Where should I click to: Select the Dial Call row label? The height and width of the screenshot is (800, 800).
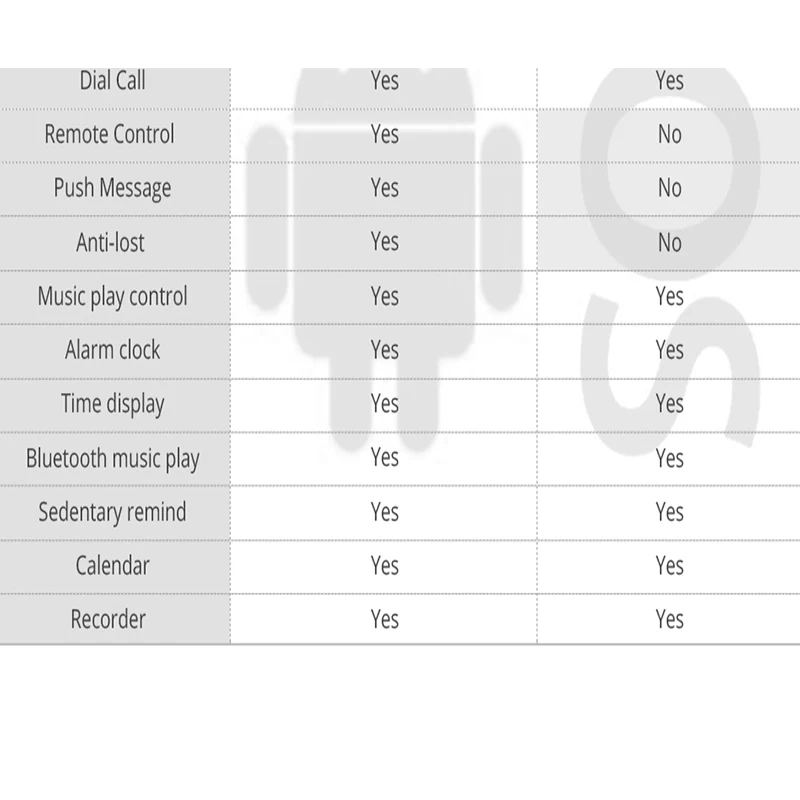[x=113, y=81]
